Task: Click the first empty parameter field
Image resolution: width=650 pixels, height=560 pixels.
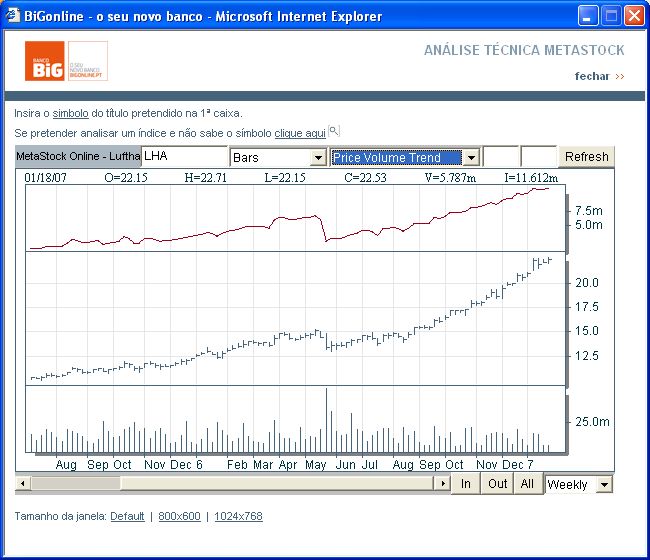Action: click(x=501, y=156)
